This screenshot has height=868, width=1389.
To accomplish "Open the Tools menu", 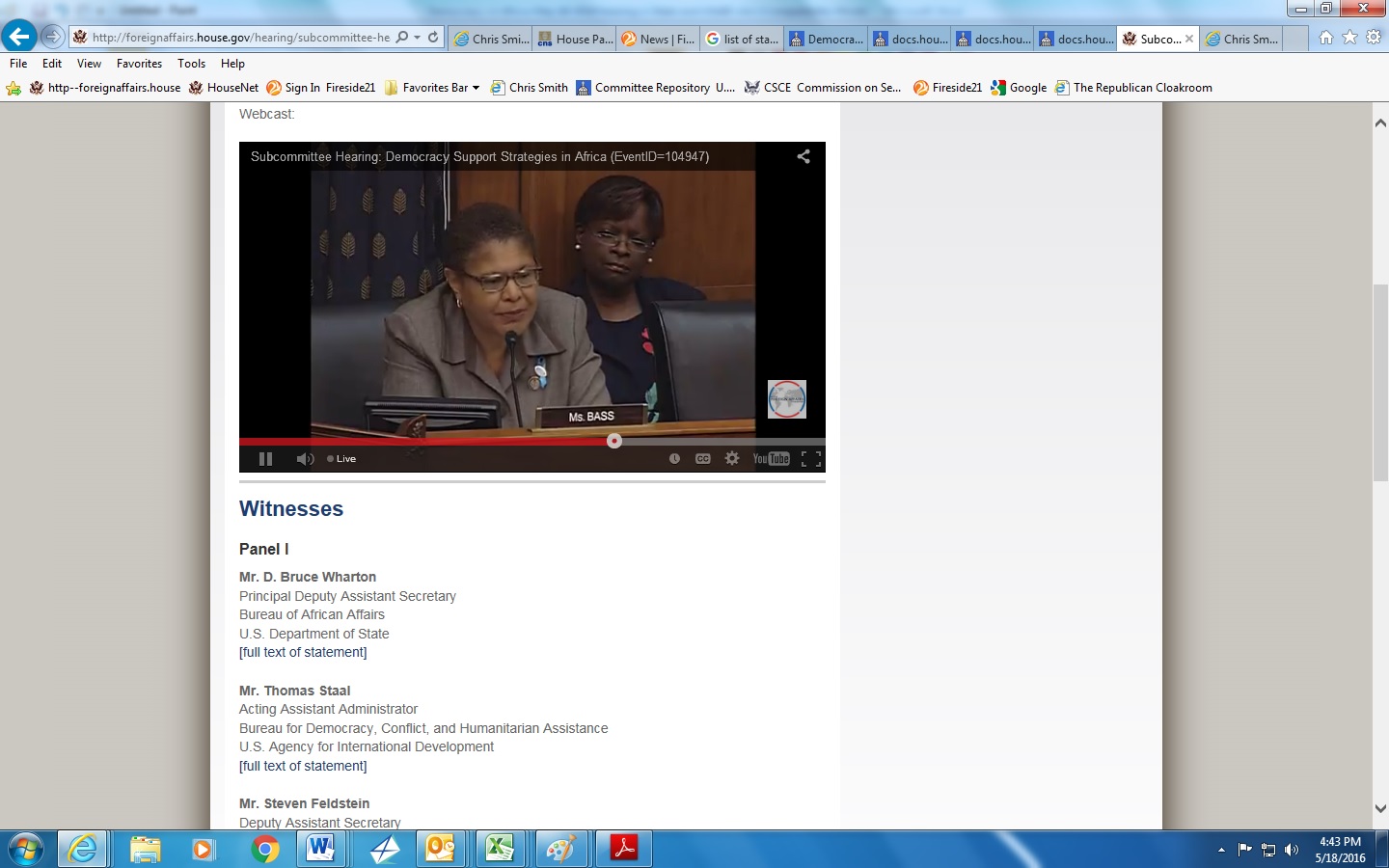I will [x=191, y=64].
